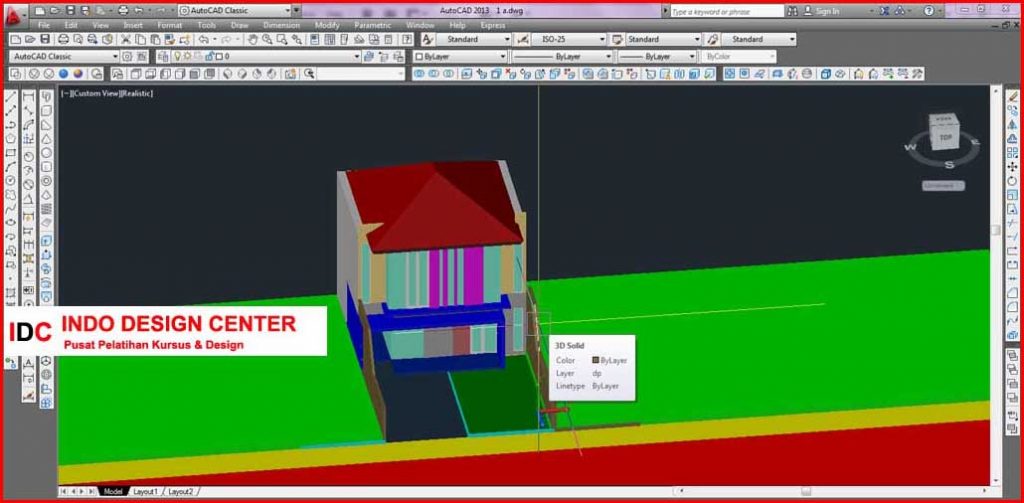
Task: Toggle layer 0 lock padlock icon
Action: (209, 57)
